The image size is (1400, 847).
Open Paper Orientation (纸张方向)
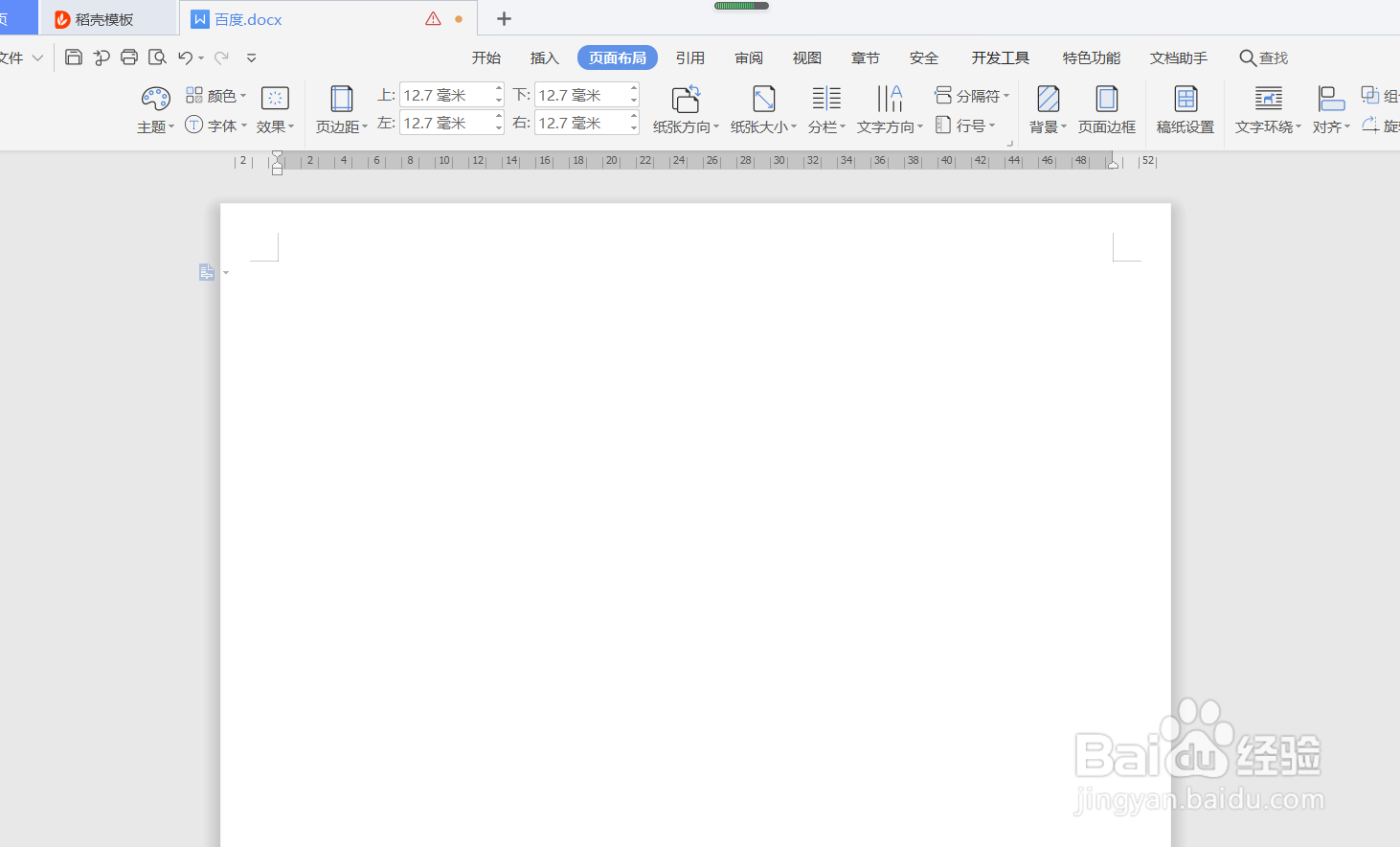(x=686, y=109)
